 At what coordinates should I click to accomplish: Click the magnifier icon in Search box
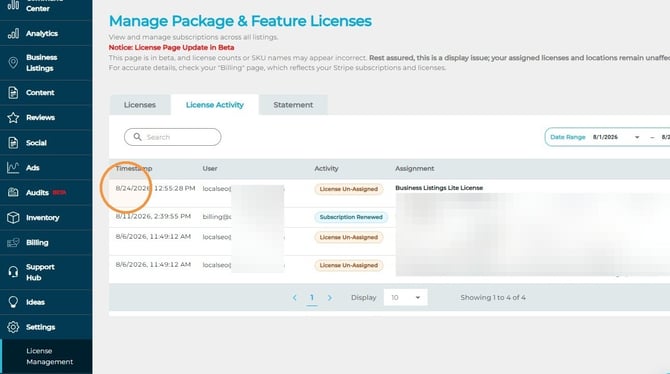pyautogui.click(x=137, y=137)
